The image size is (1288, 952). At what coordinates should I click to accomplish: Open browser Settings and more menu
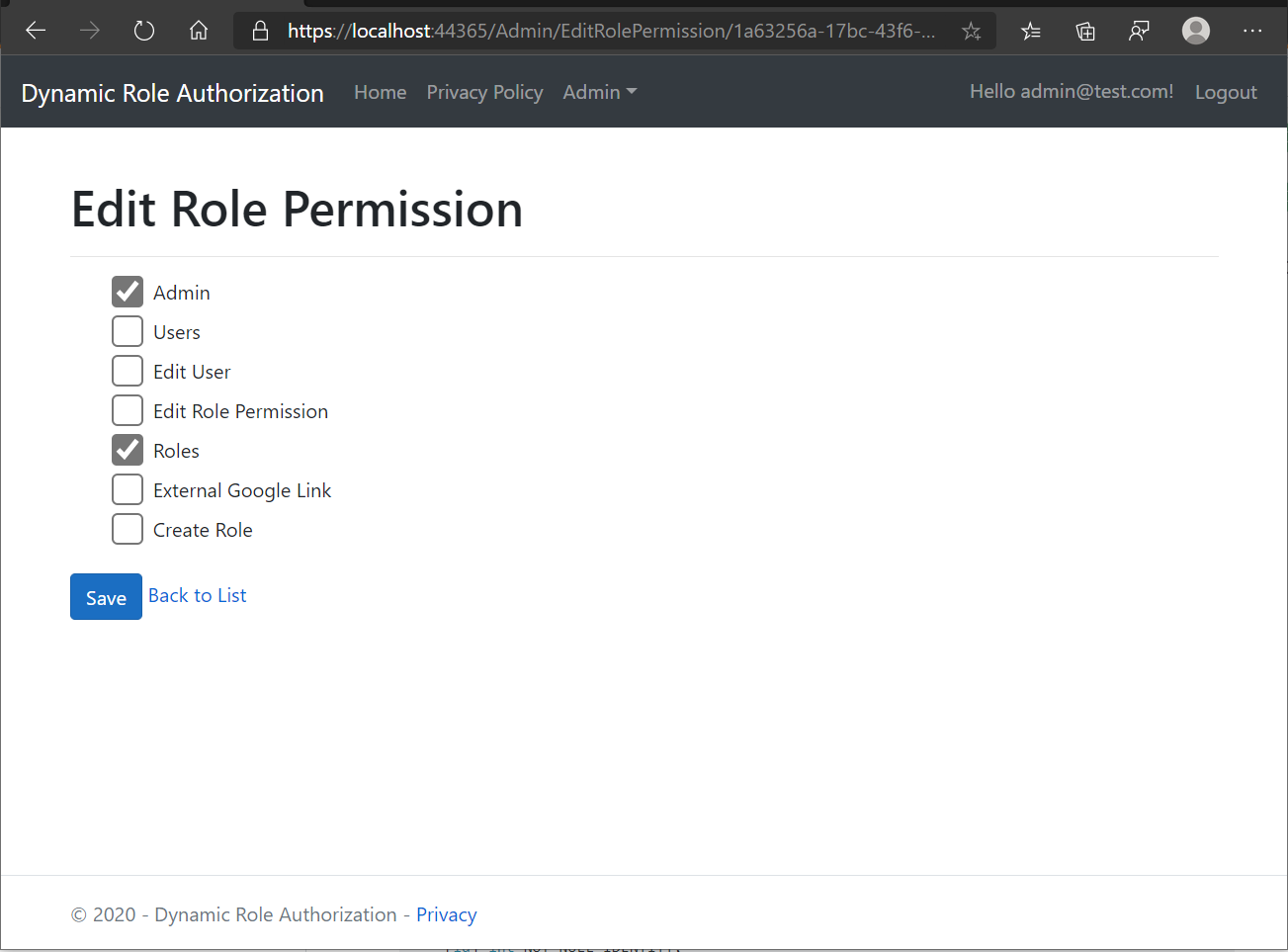point(1252,31)
